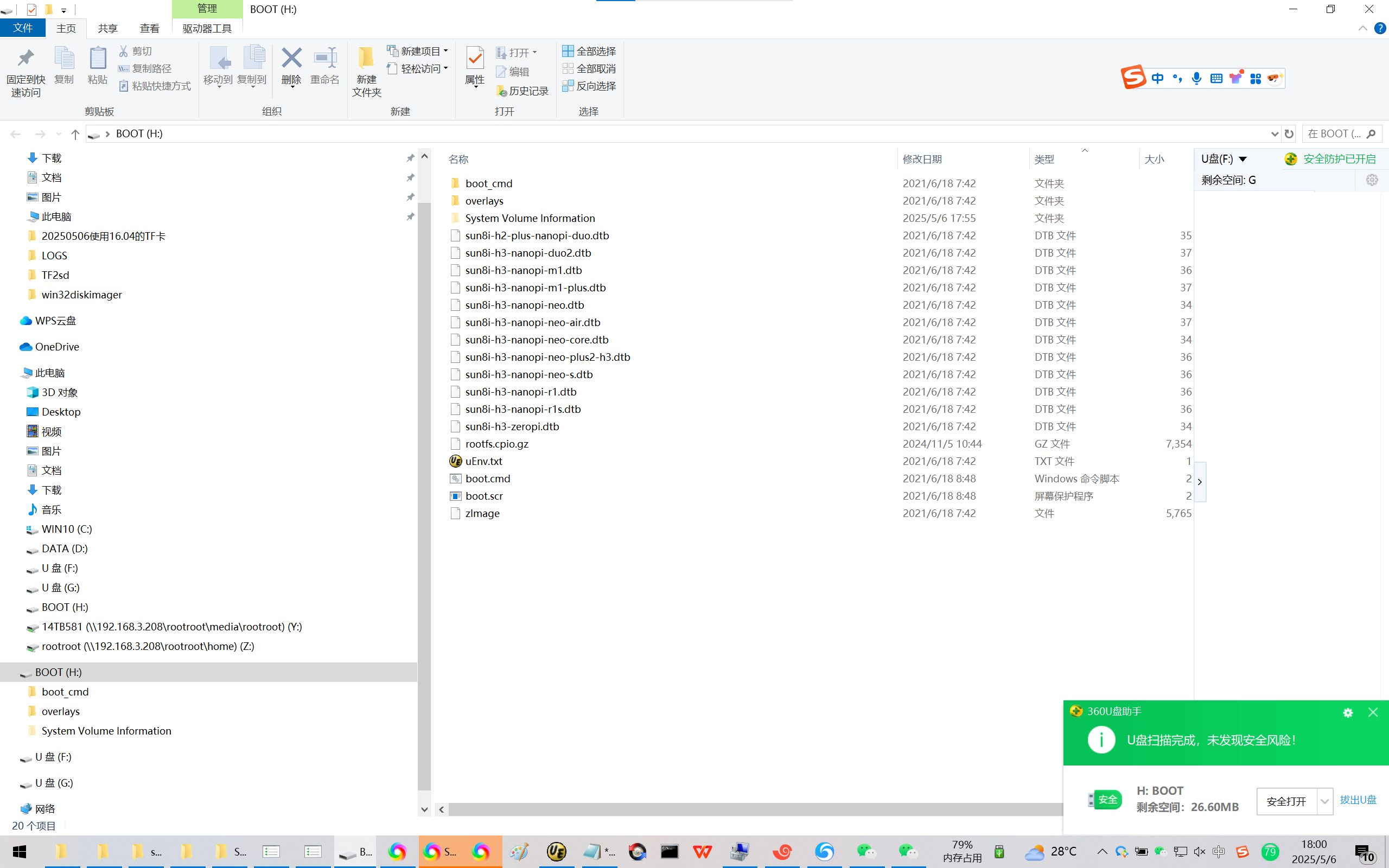Select the uEnv.txt file
The width and height of the screenshot is (1389, 868).
coord(483,461)
